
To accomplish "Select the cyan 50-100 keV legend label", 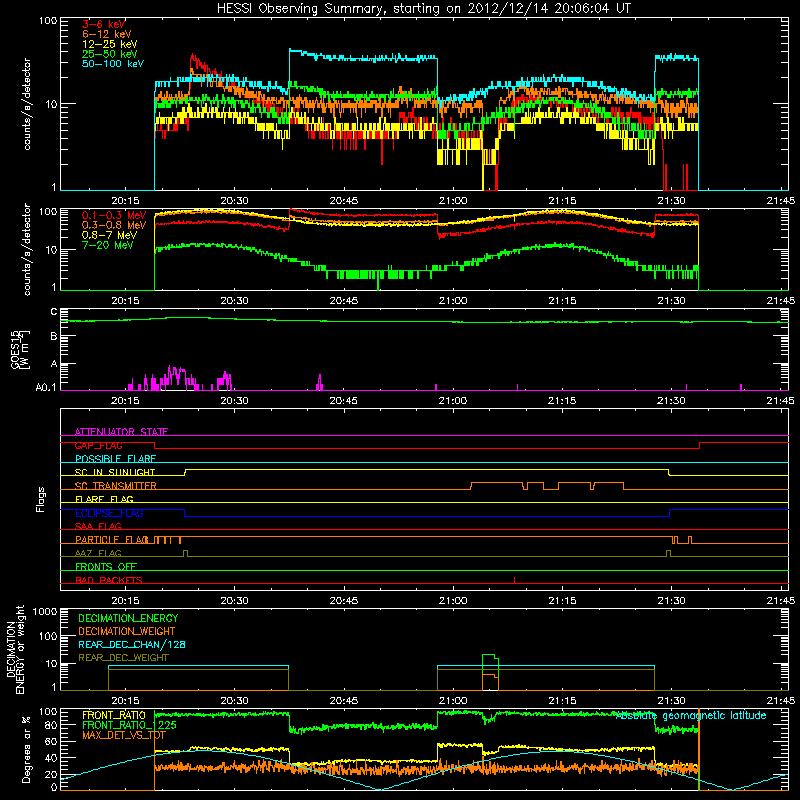I will (113, 64).
